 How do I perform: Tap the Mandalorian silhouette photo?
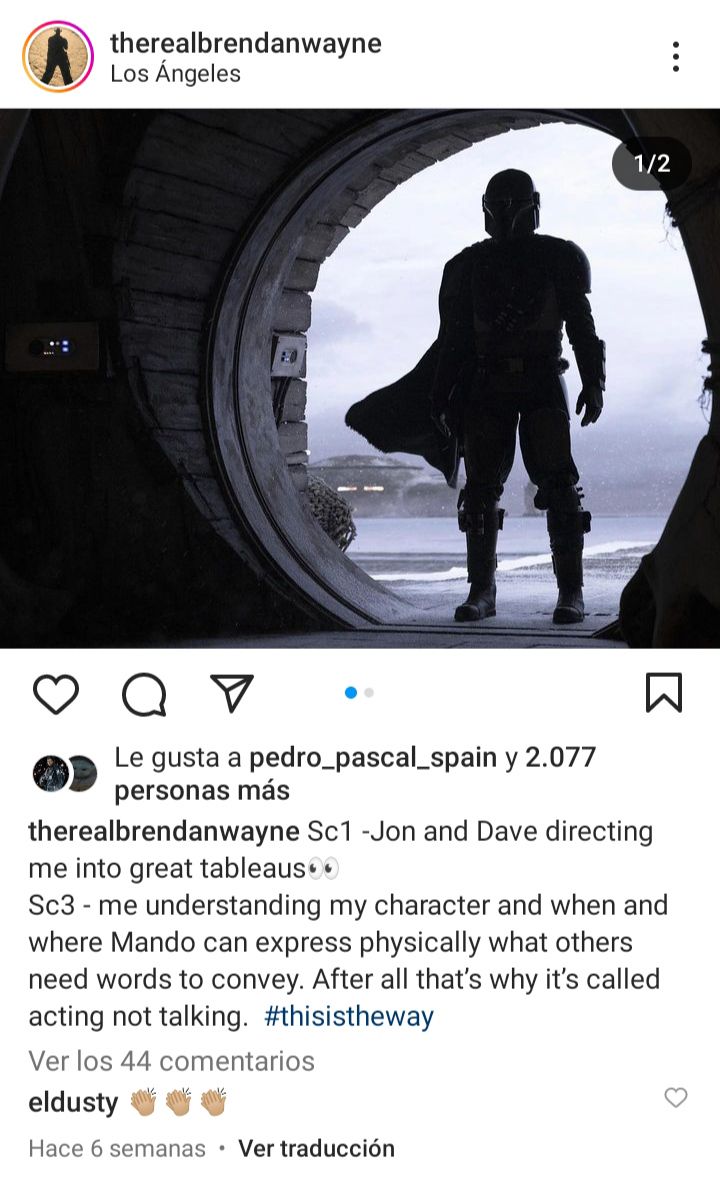(360, 378)
